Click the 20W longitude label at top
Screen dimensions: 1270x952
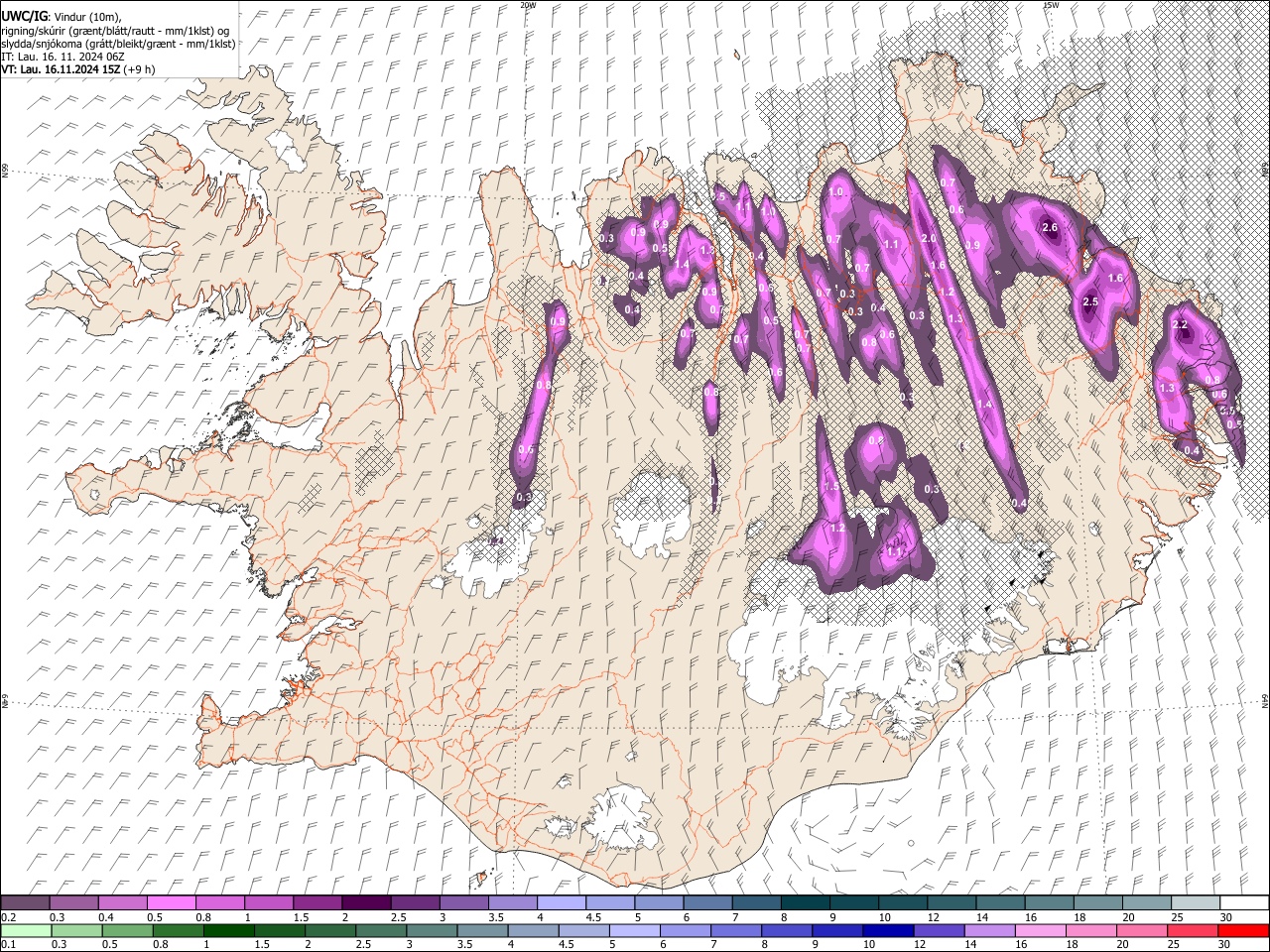click(x=528, y=5)
